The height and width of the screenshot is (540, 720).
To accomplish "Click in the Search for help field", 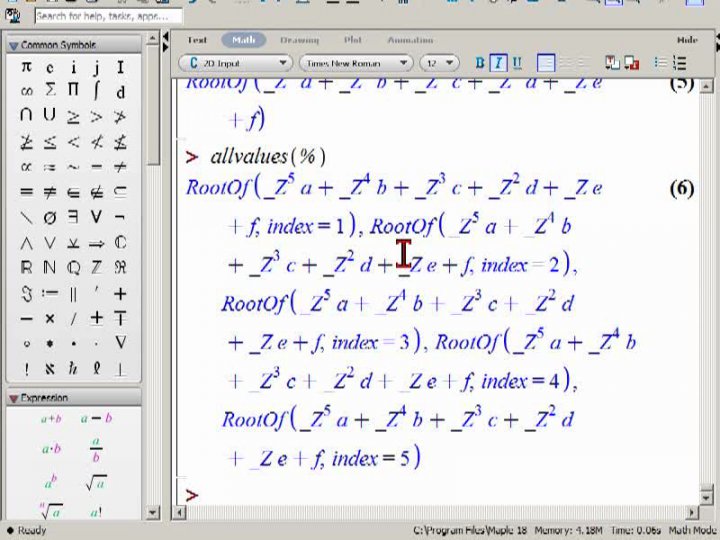I will [x=108, y=16].
